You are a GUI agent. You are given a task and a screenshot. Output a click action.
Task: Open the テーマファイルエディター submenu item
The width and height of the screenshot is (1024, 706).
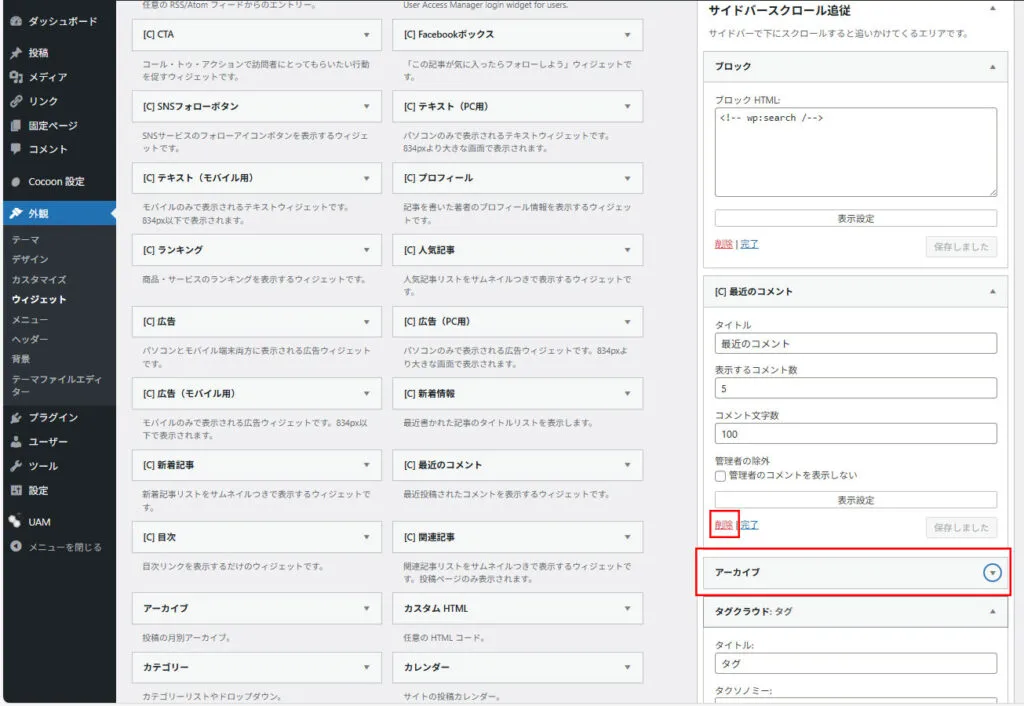55,386
